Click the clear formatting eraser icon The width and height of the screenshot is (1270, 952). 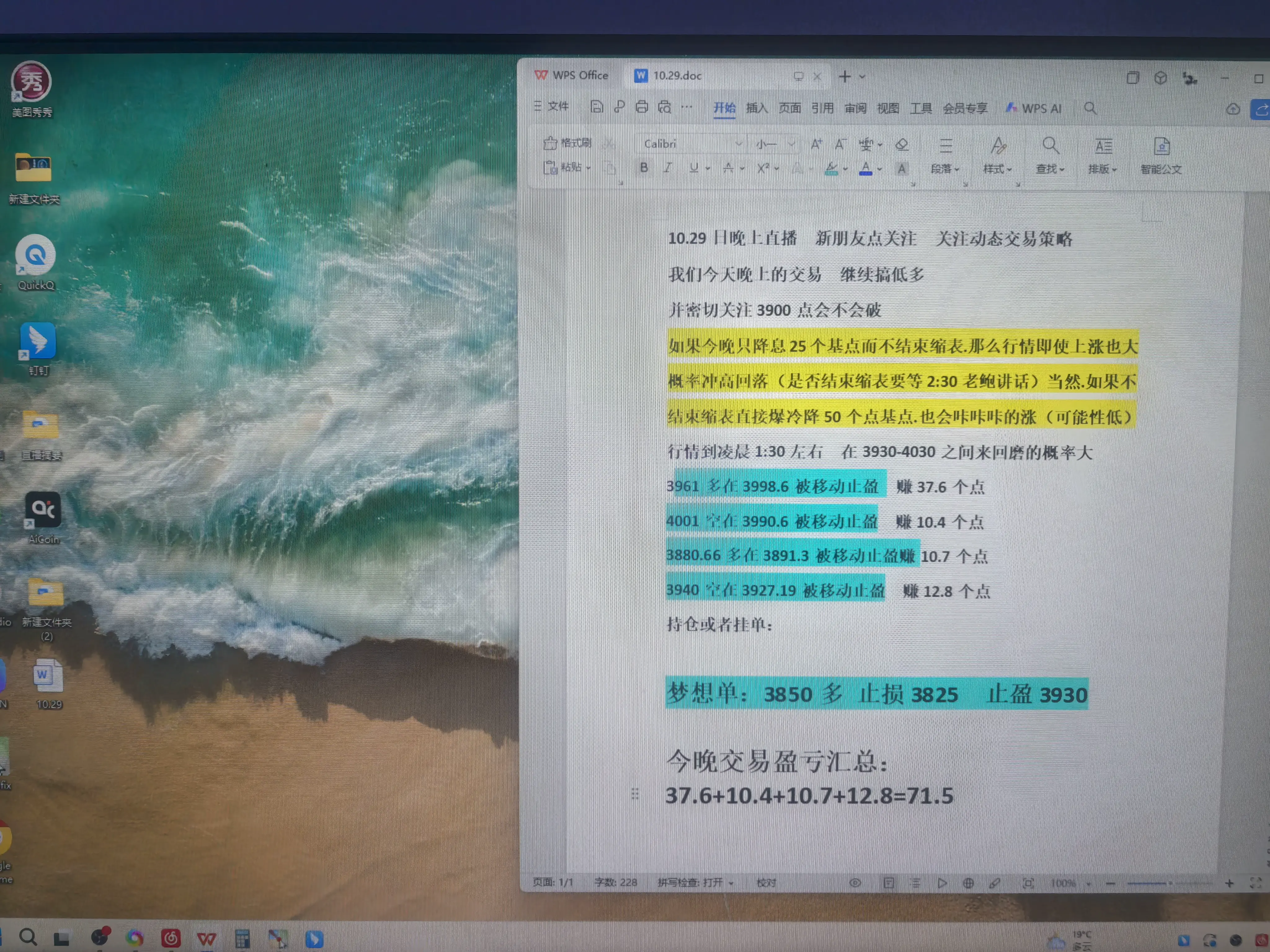(x=901, y=144)
